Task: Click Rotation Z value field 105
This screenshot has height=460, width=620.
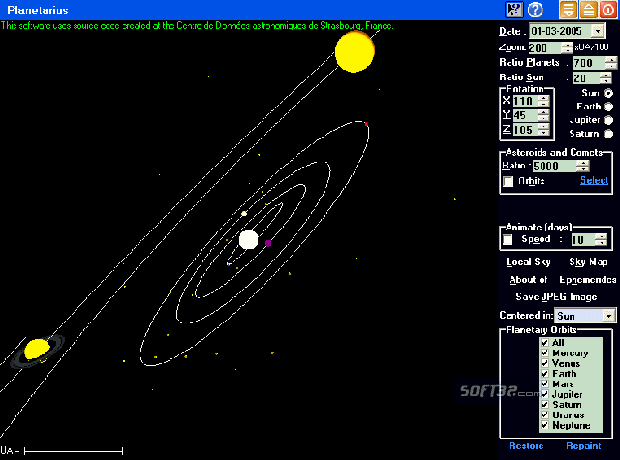Action: tap(525, 130)
